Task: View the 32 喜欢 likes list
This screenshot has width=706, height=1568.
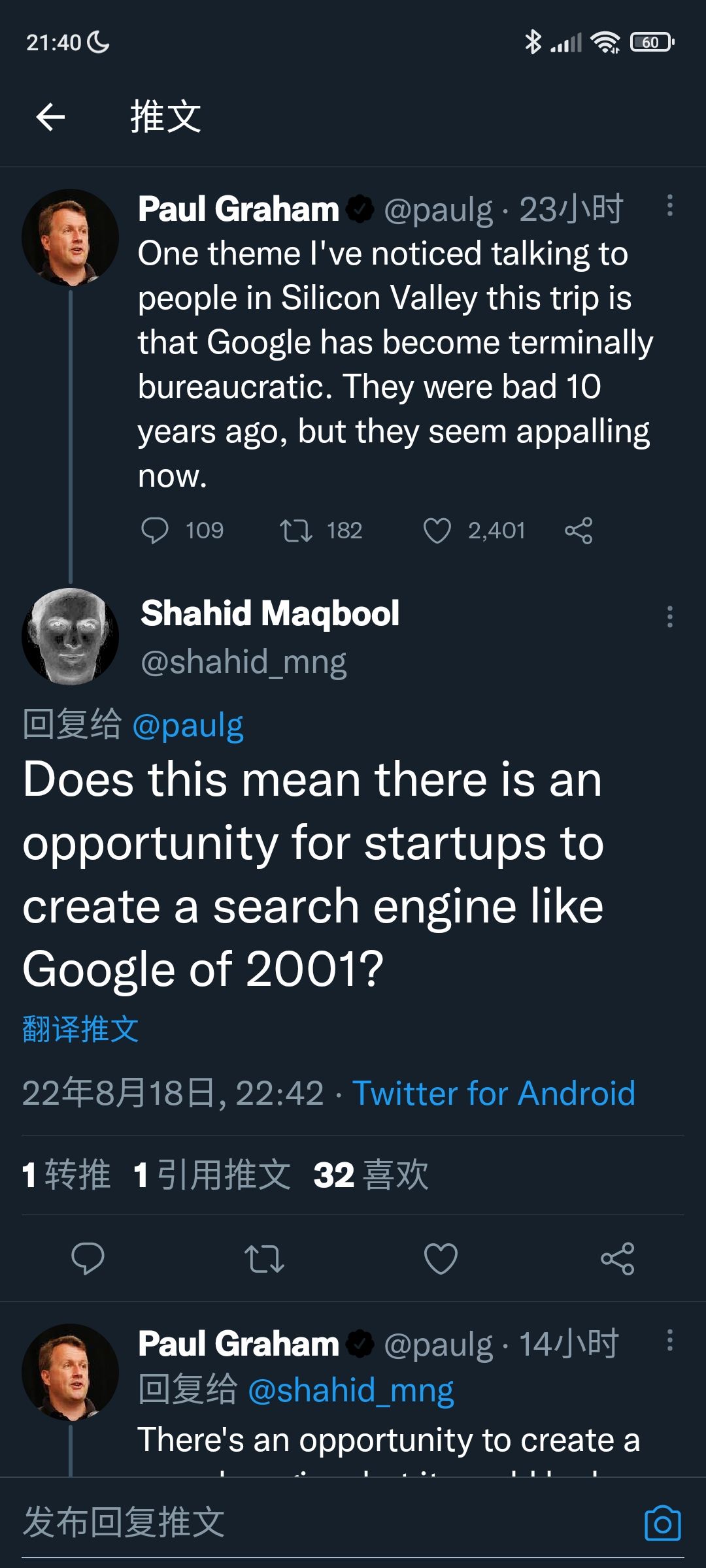Action: coord(371,1175)
